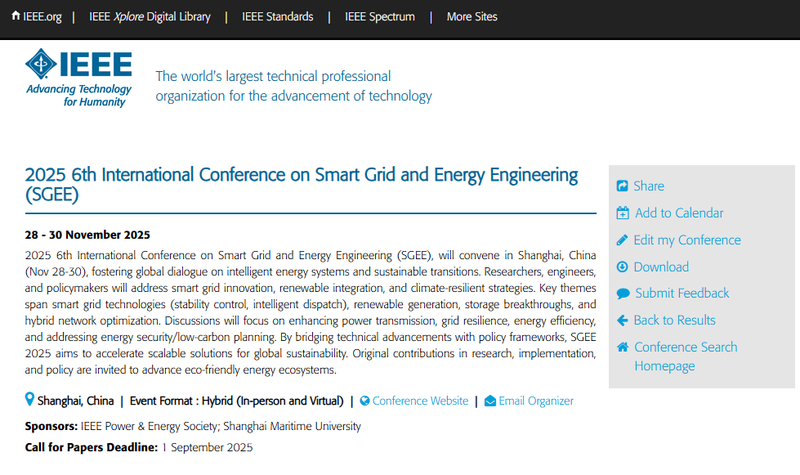The width and height of the screenshot is (800, 475).
Task: Click the Conference Search Homepage house icon
Action: coord(622,347)
